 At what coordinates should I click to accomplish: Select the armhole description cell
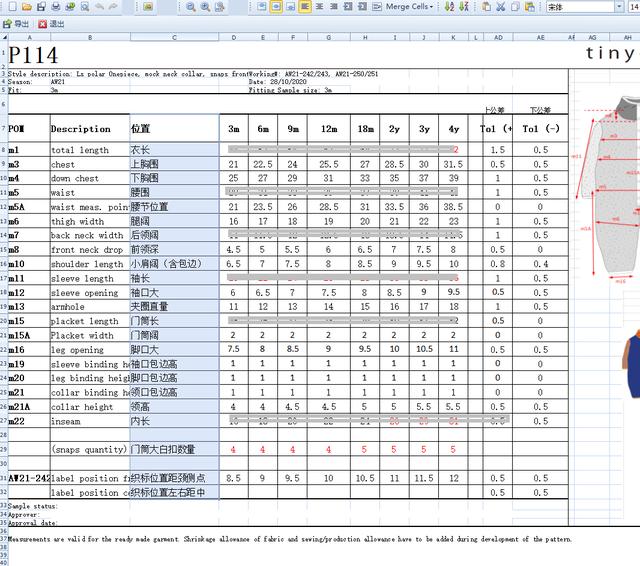pos(90,307)
